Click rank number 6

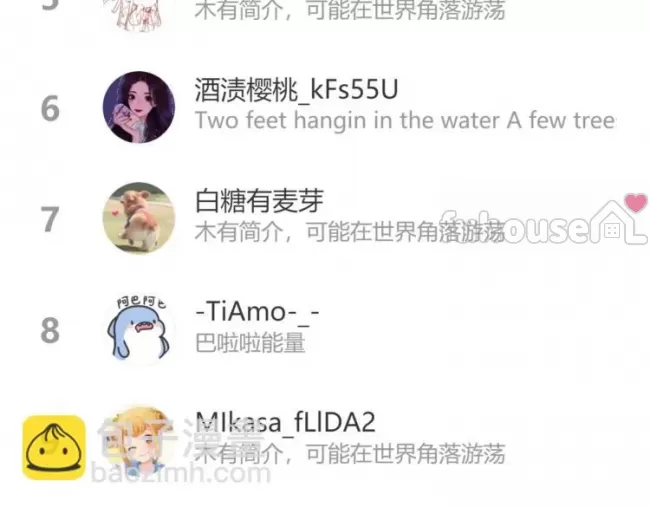tap(50, 109)
